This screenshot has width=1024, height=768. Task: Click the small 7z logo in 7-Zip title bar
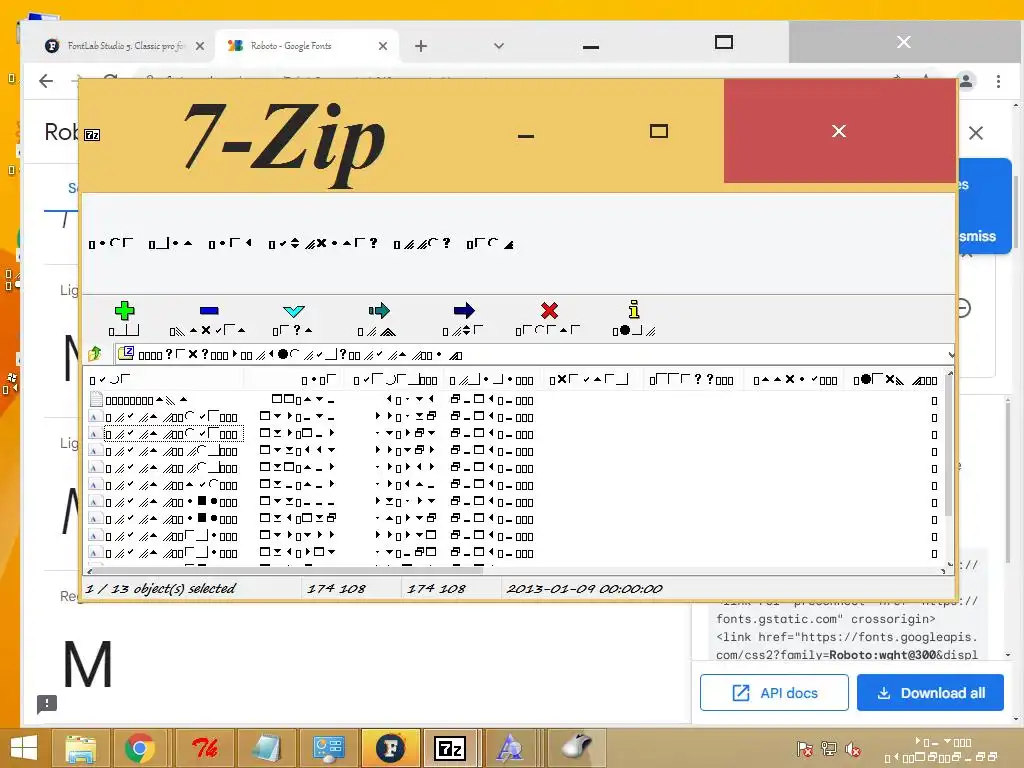pyautogui.click(x=92, y=135)
